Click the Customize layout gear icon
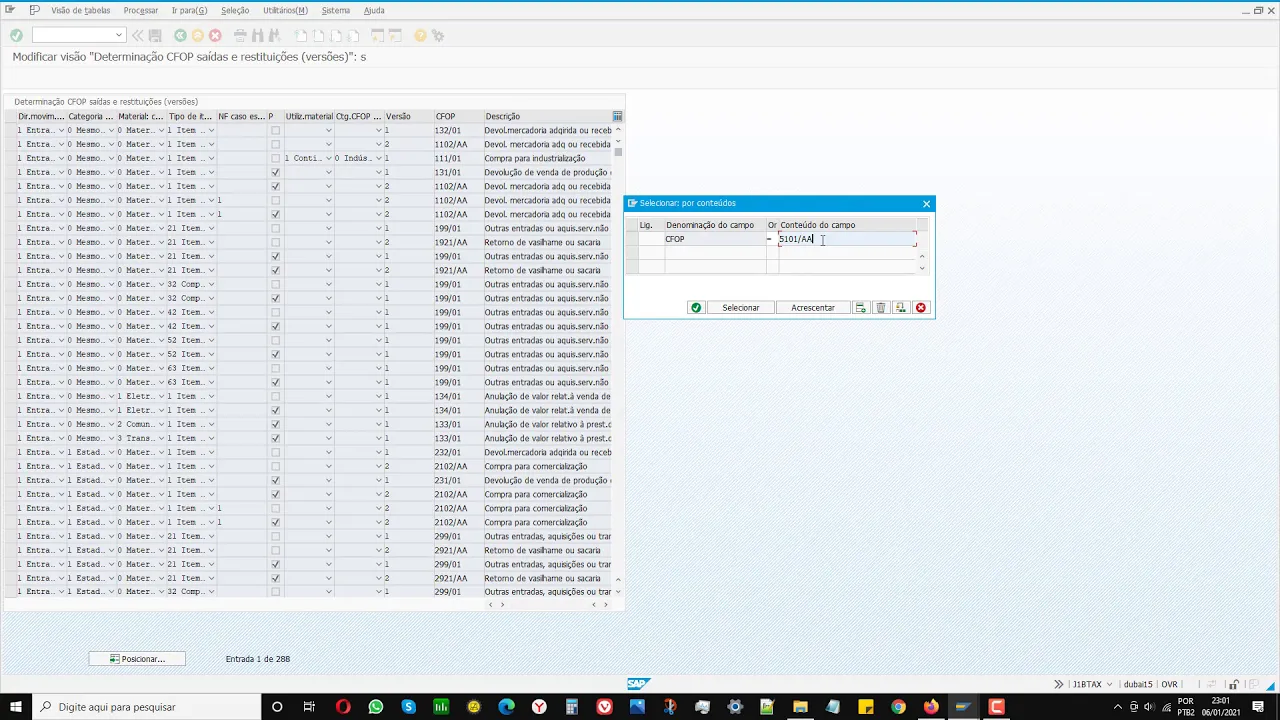 tap(438, 35)
